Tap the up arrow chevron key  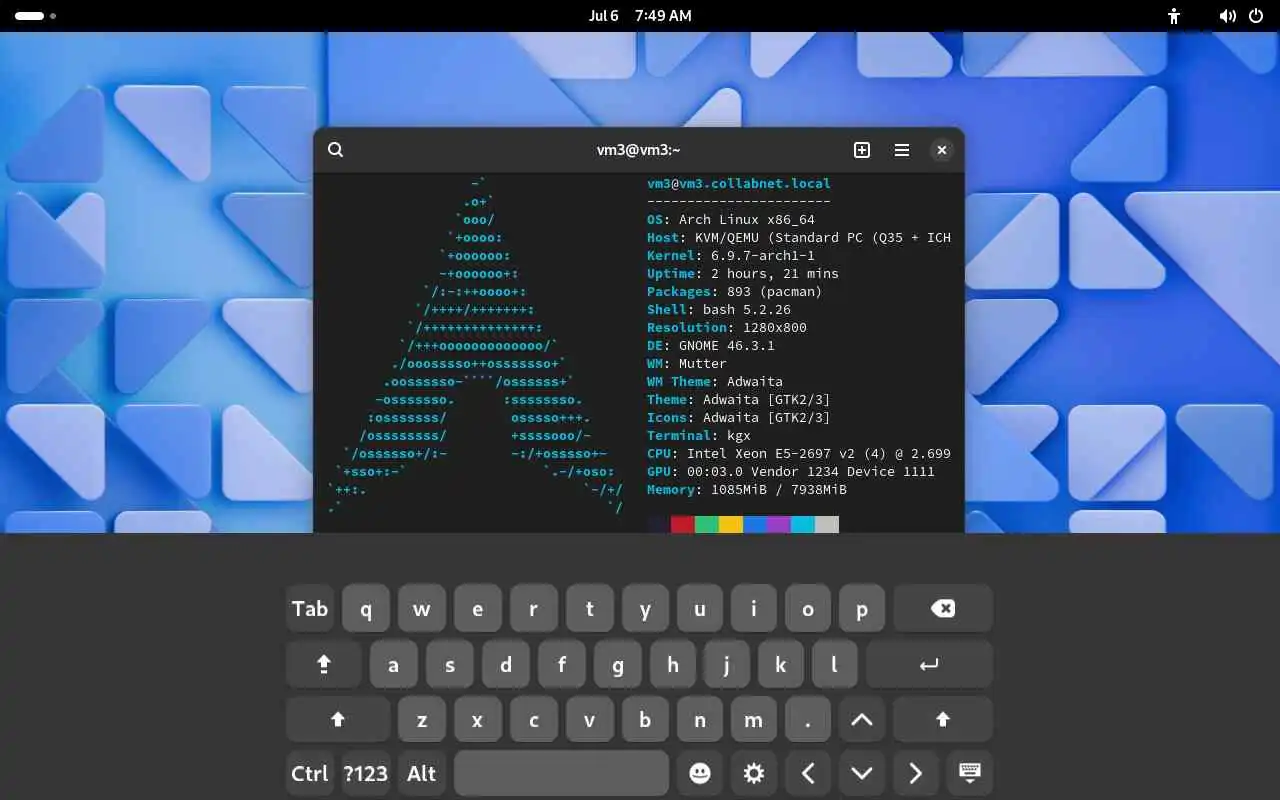tap(862, 719)
